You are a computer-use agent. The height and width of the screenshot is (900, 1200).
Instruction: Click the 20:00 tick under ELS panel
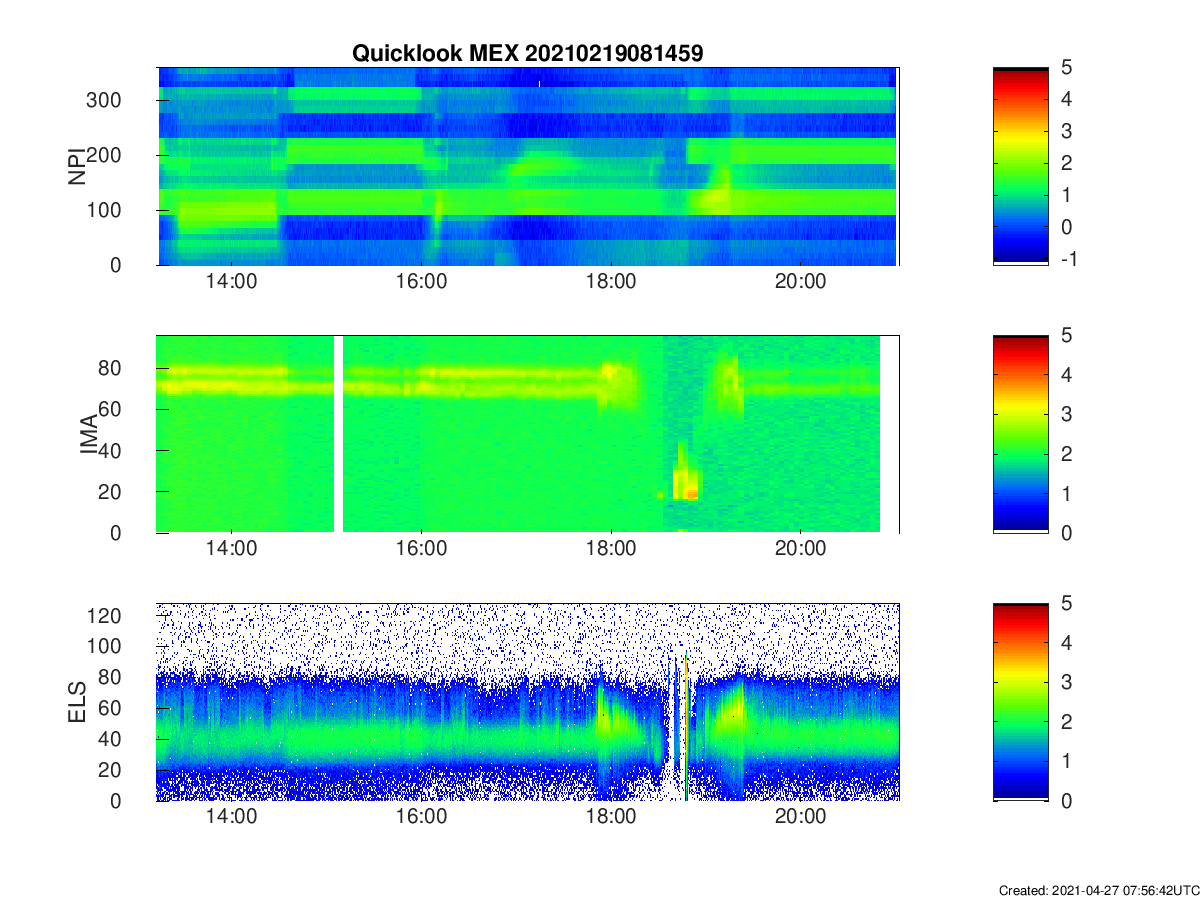pos(800,818)
